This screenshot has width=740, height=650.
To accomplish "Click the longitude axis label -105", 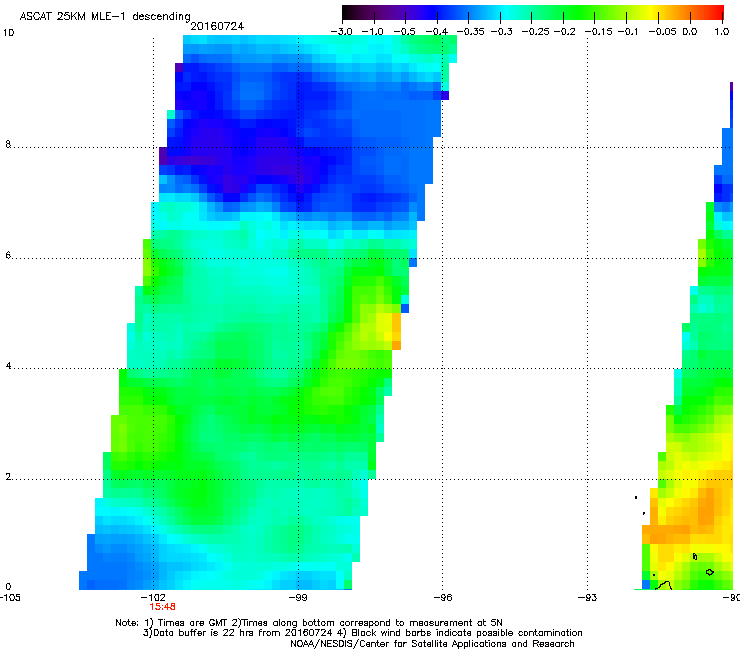I will coord(10,597).
